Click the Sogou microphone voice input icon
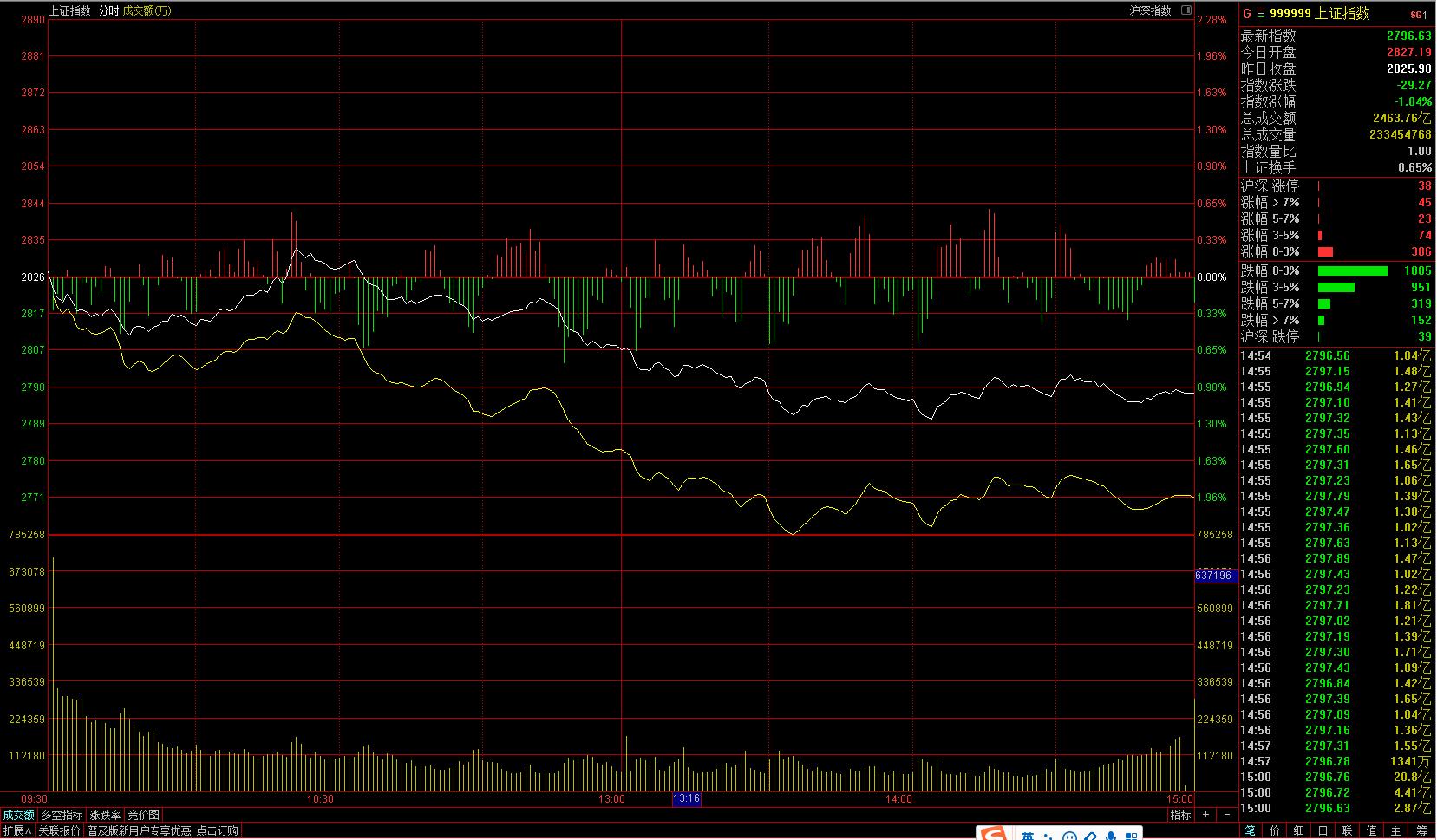This screenshot has height=840, width=1437. (x=1111, y=836)
